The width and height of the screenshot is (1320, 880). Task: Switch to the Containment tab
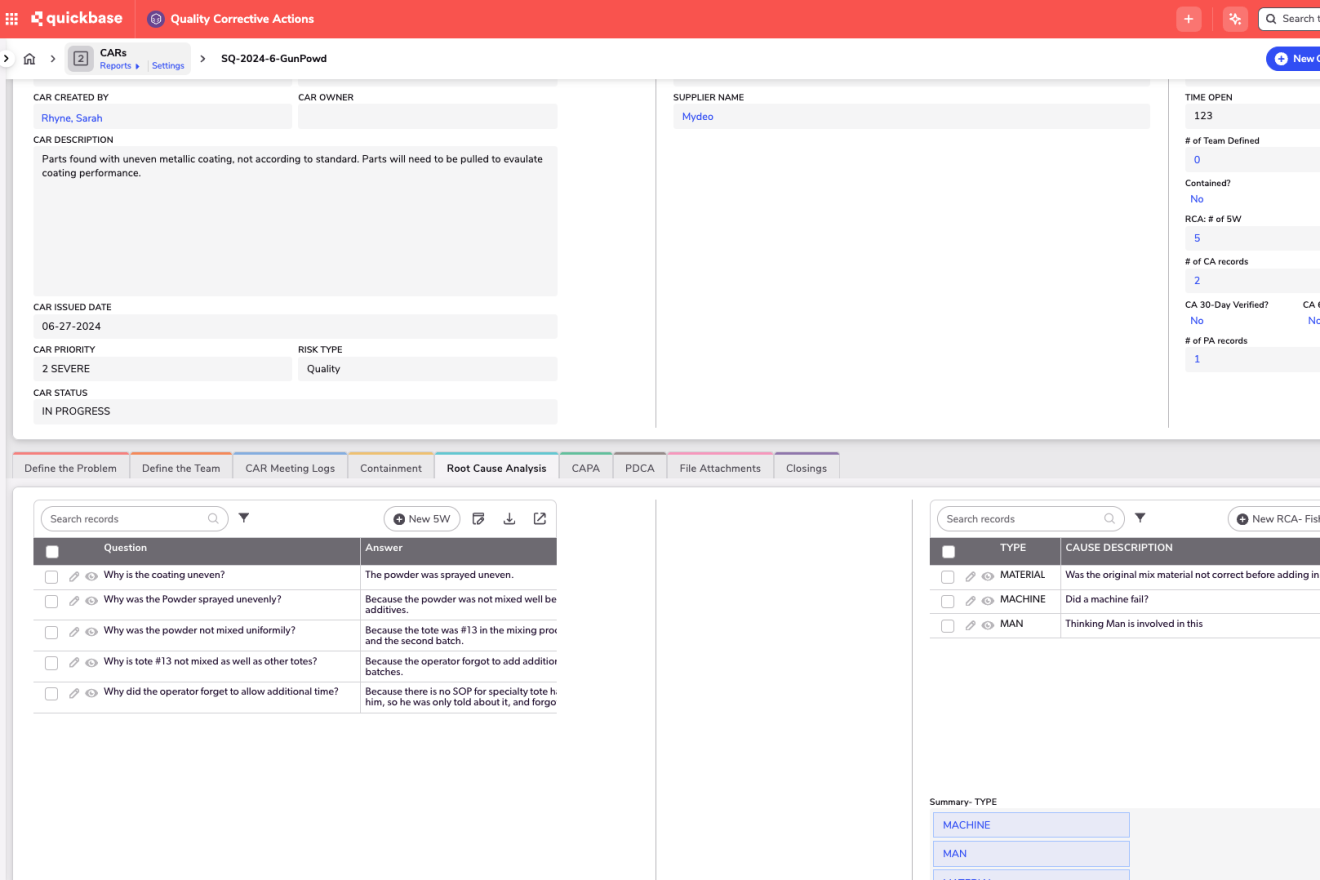[x=391, y=468]
